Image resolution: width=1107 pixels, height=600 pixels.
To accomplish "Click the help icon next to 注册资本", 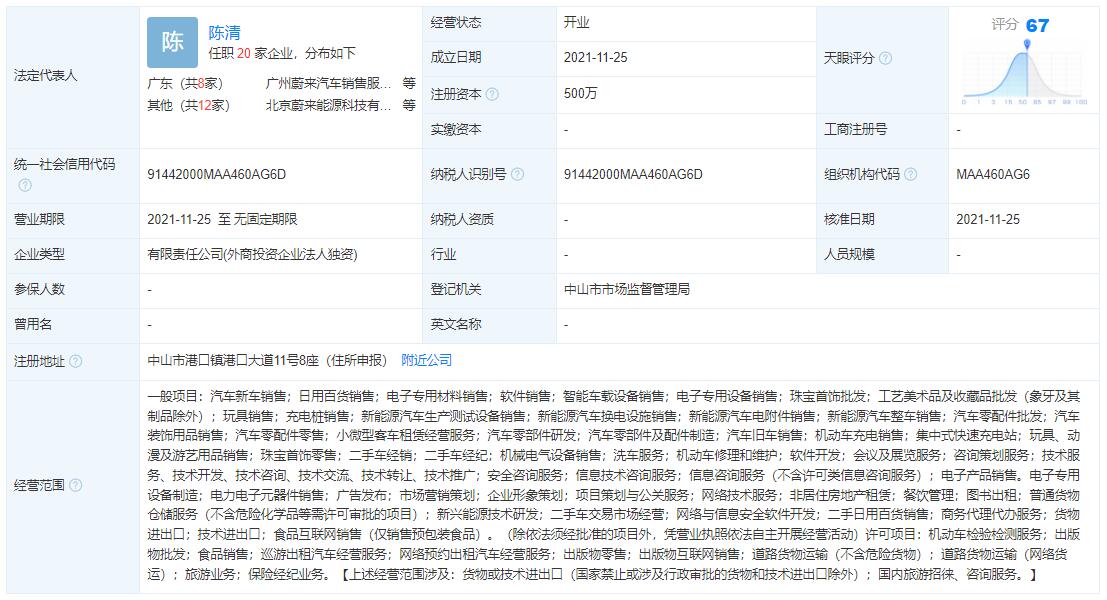I will pos(492,94).
